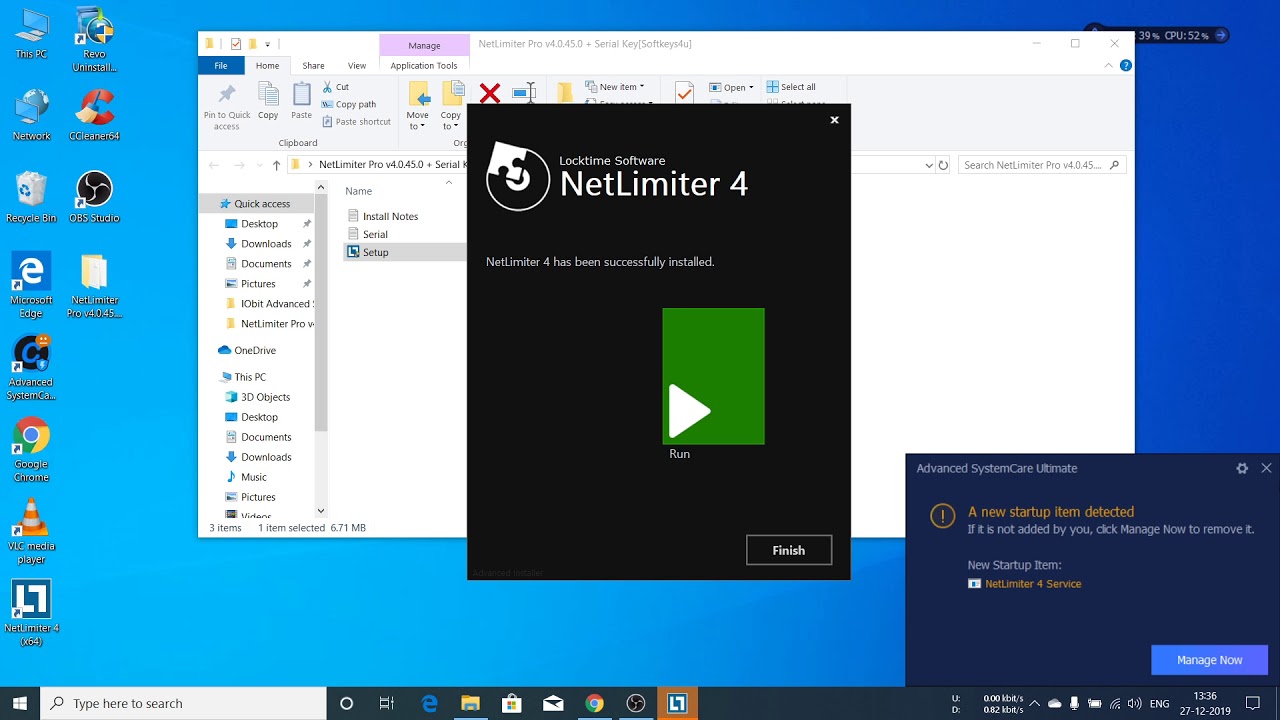The height and width of the screenshot is (720, 1280).
Task: Click the taskbar search box
Action: pos(183,703)
